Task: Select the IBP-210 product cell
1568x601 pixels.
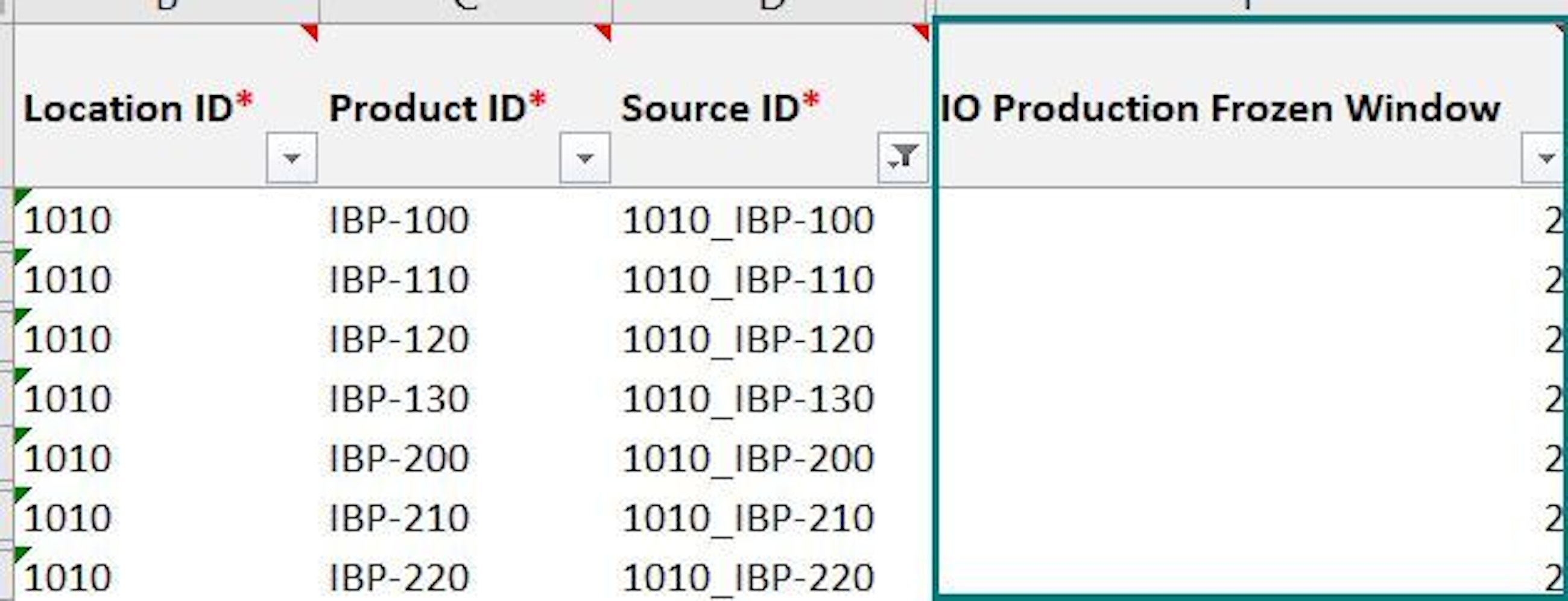Action: point(399,518)
